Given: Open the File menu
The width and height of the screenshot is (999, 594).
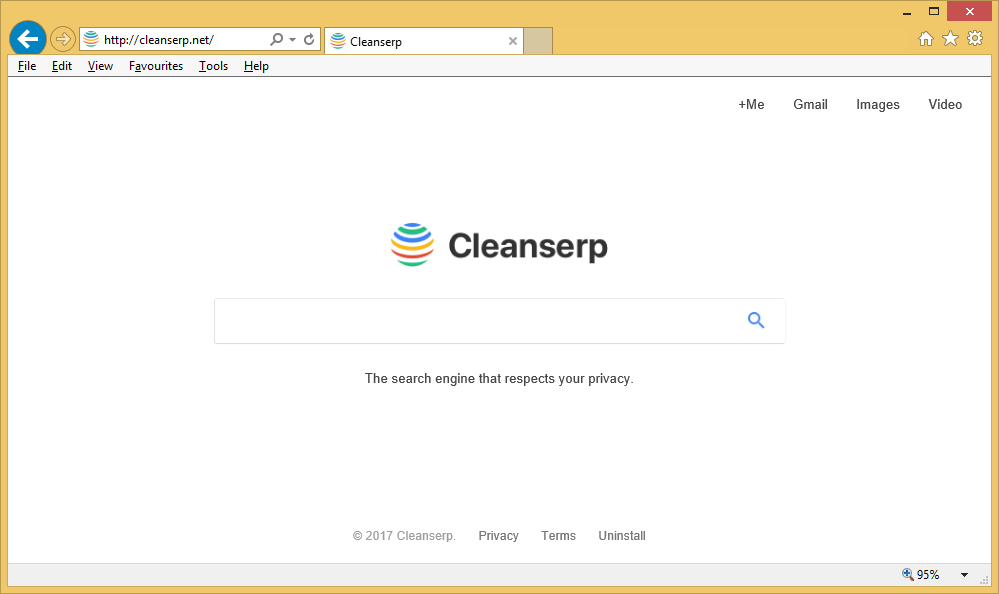Looking at the screenshot, I should [x=27, y=66].
